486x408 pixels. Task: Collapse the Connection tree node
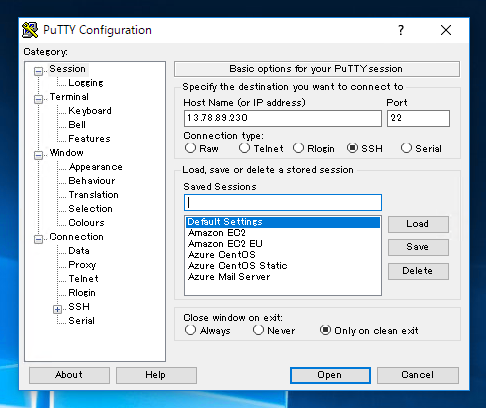38,239
